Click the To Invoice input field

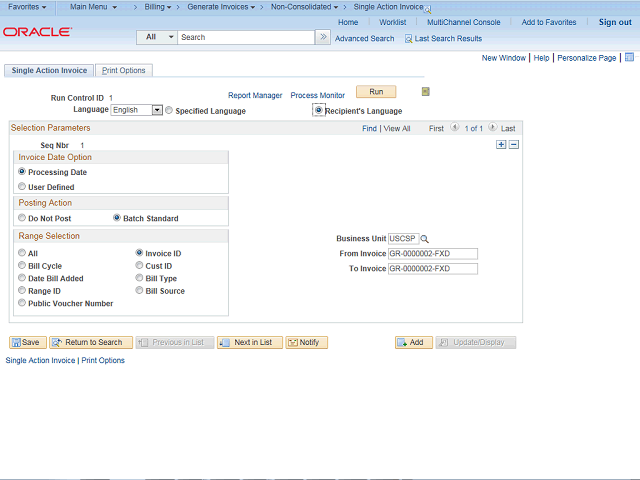433,269
